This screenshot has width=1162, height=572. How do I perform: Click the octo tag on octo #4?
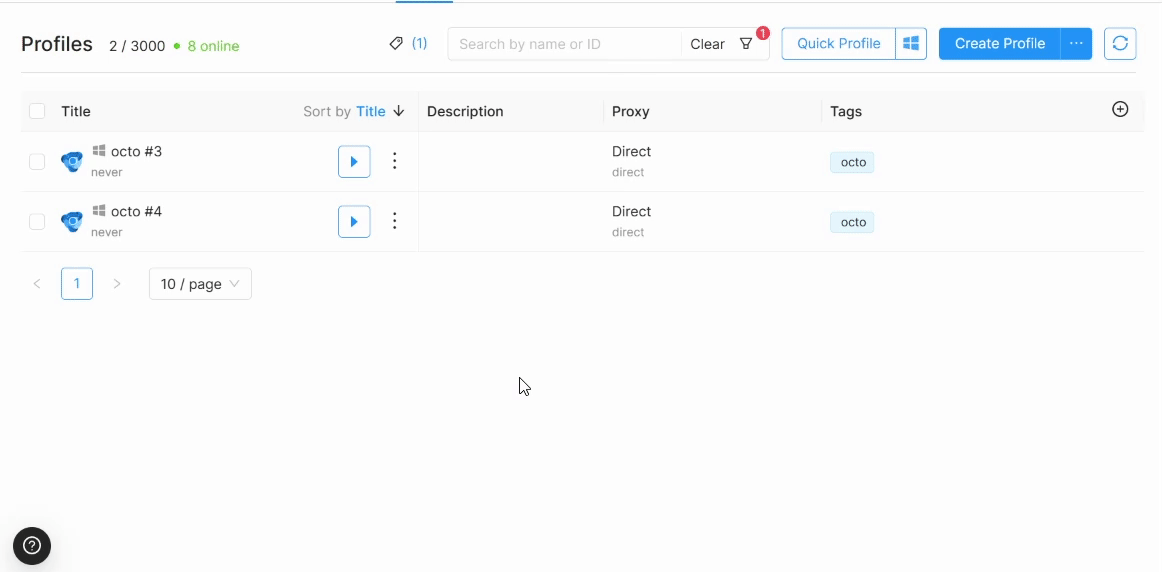(x=852, y=222)
